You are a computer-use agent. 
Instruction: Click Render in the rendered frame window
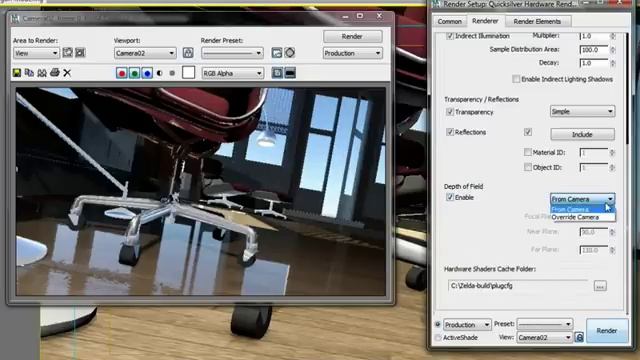pyautogui.click(x=352, y=36)
